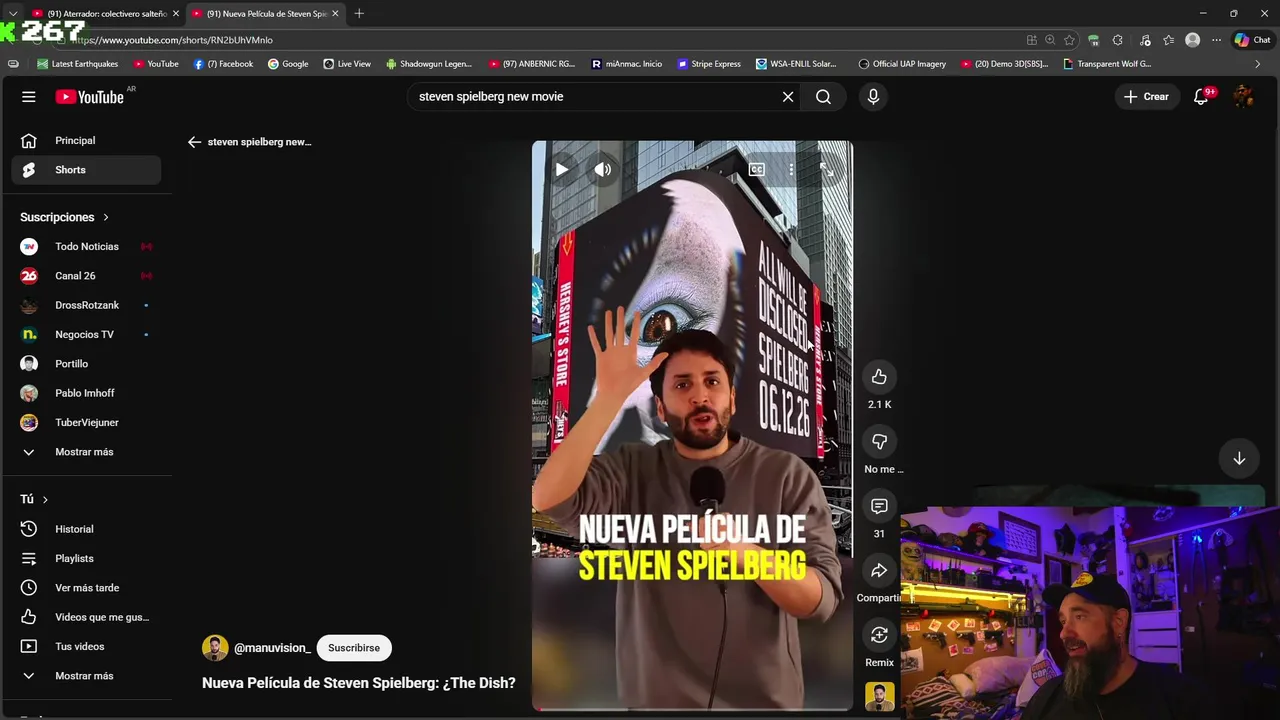Go back using the arrow beside steven spielberg new
The width and height of the screenshot is (1280, 720).
point(194,142)
